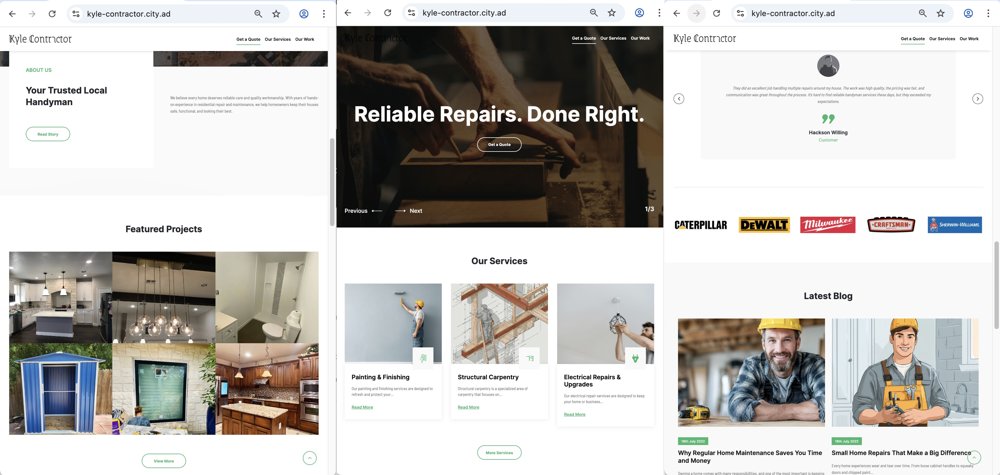
Task: Click the Craftsman brand logo
Action: coord(891,225)
